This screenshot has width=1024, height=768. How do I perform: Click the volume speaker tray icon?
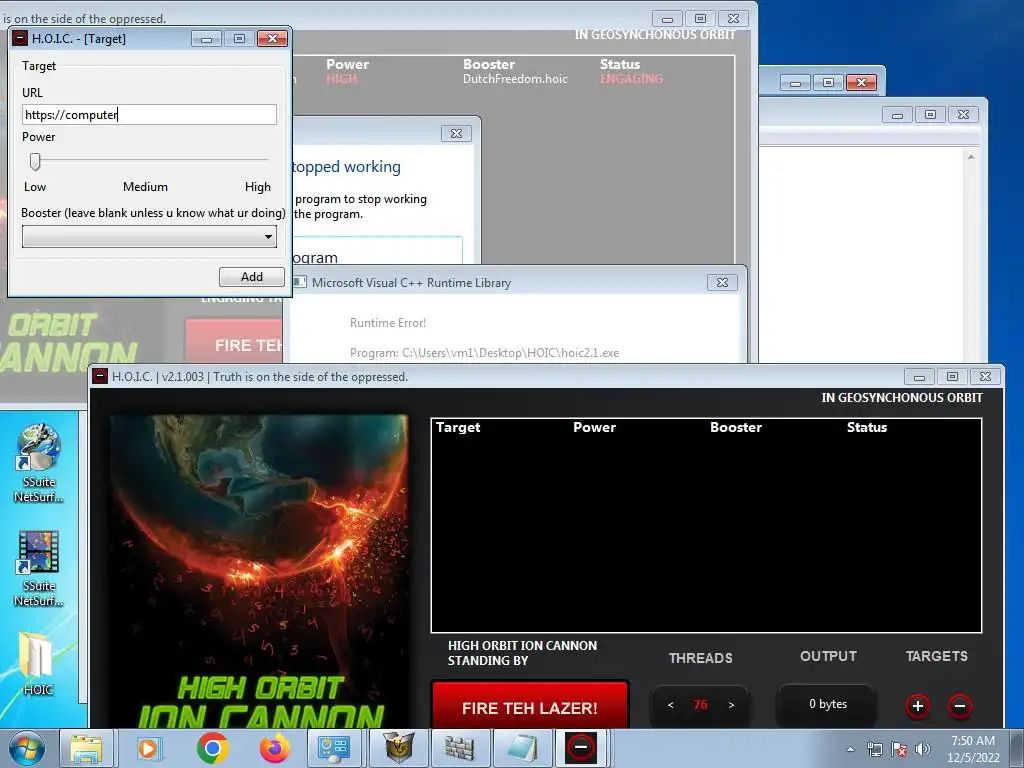[x=922, y=749]
